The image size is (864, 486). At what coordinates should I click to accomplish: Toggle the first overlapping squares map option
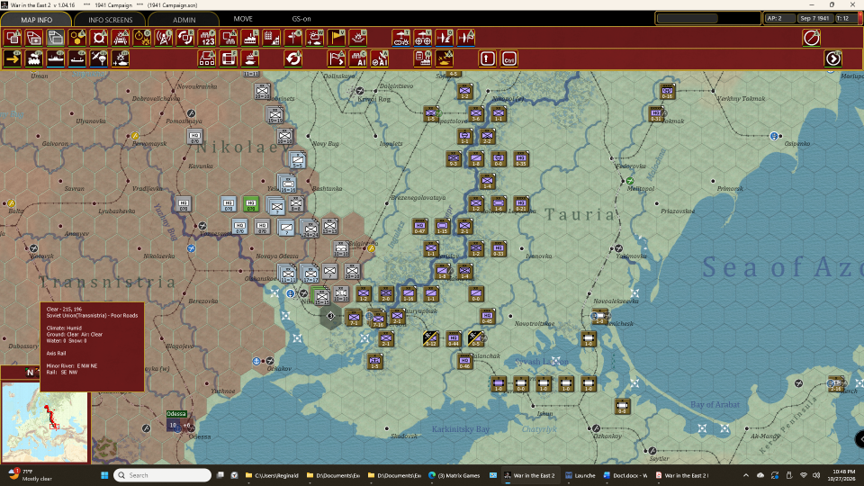point(12,37)
